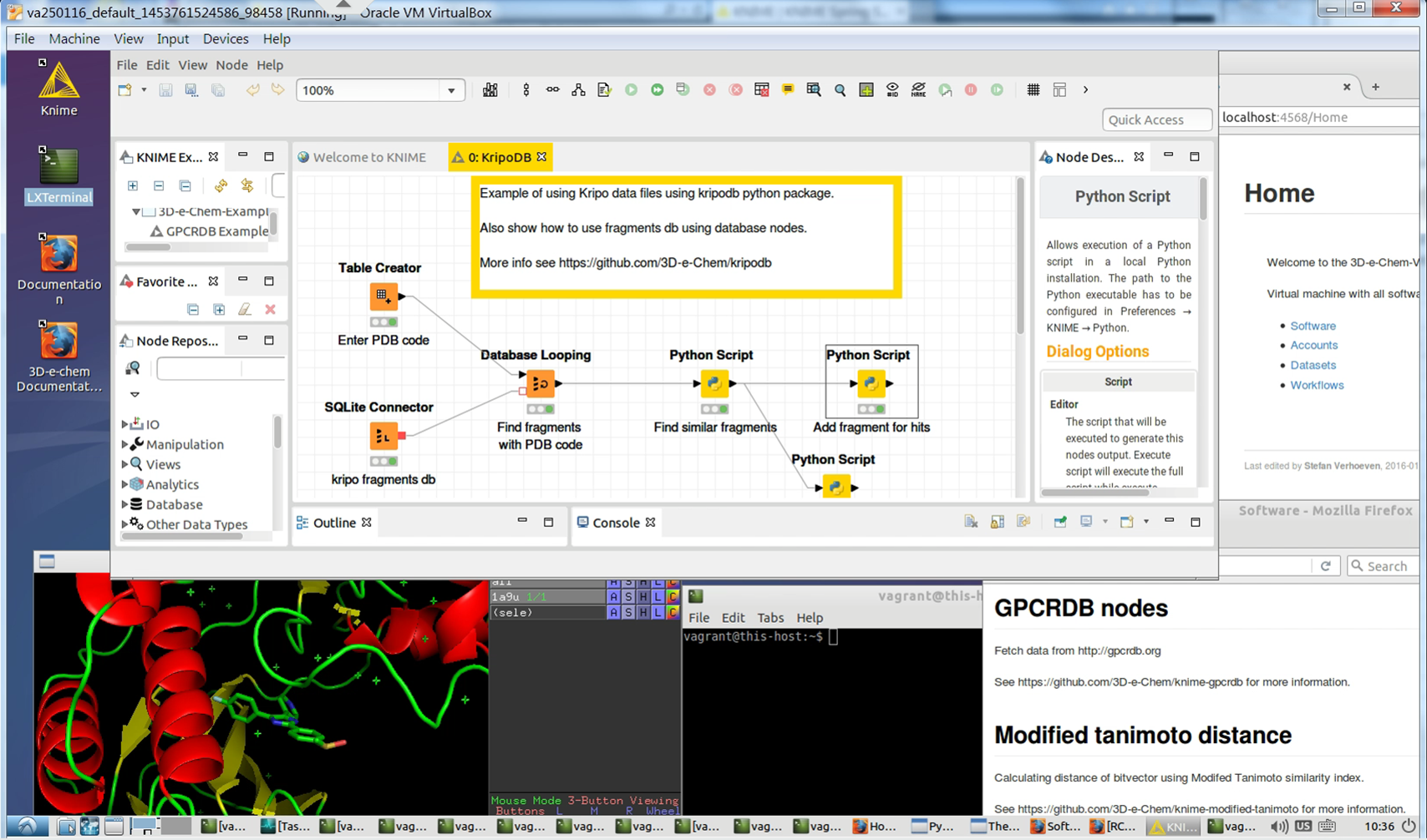Screen dimensions: 1427x840
Task: Toggle the 'A' action button for (sele)
Action: pyautogui.click(x=613, y=613)
